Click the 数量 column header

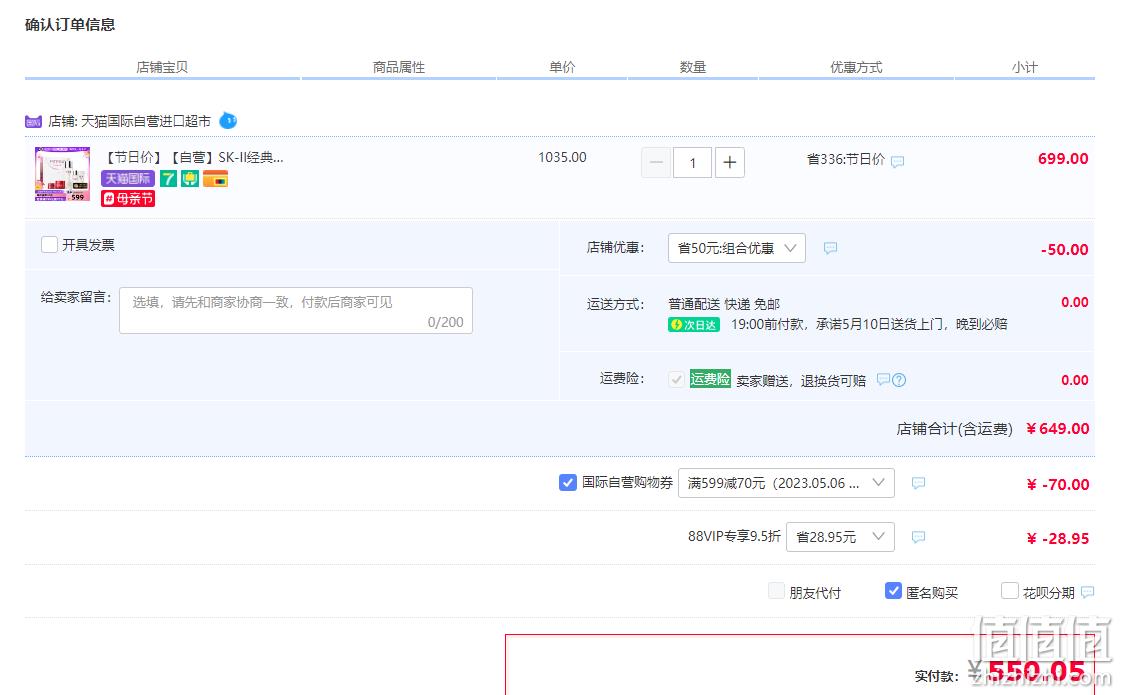coord(693,67)
